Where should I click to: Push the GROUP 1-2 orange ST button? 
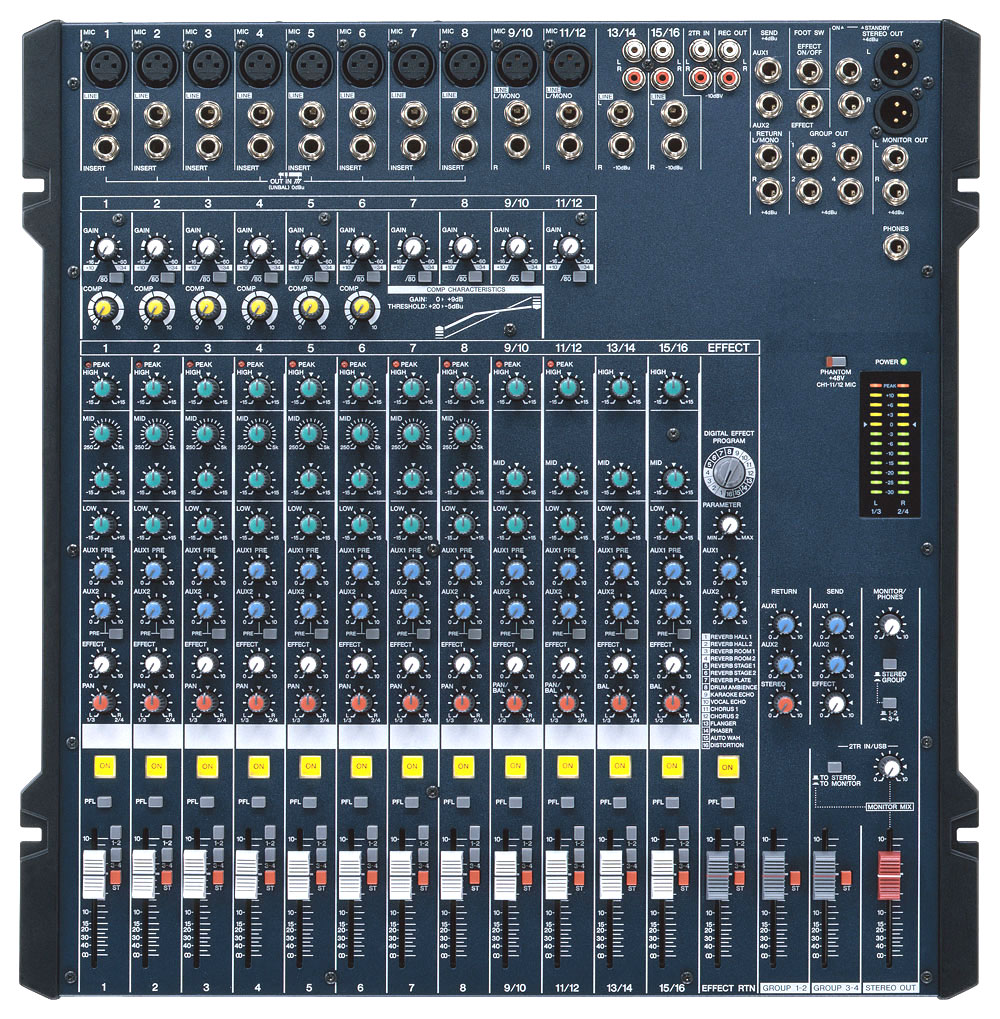(794, 878)
